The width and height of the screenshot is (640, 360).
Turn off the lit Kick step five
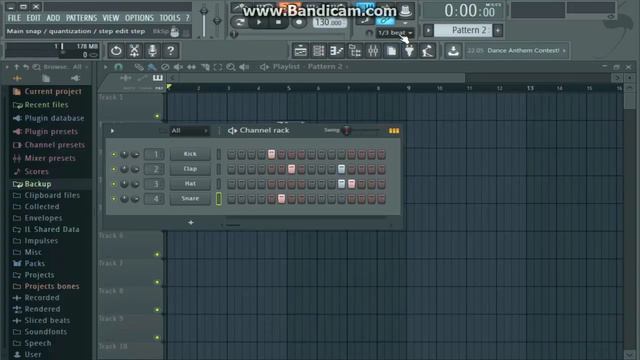point(271,154)
